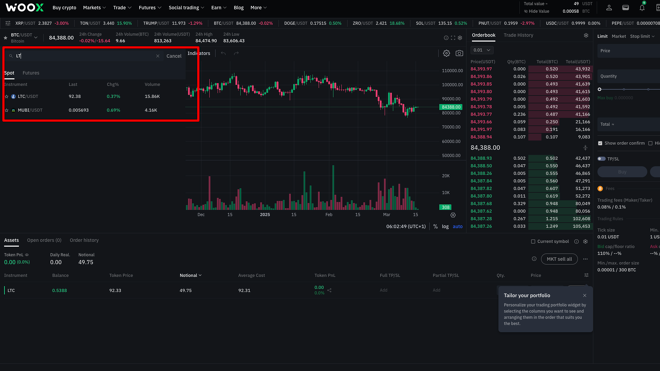Open chart Indicators button
This screenshot has width=660, height=371.
click(199, 53)
